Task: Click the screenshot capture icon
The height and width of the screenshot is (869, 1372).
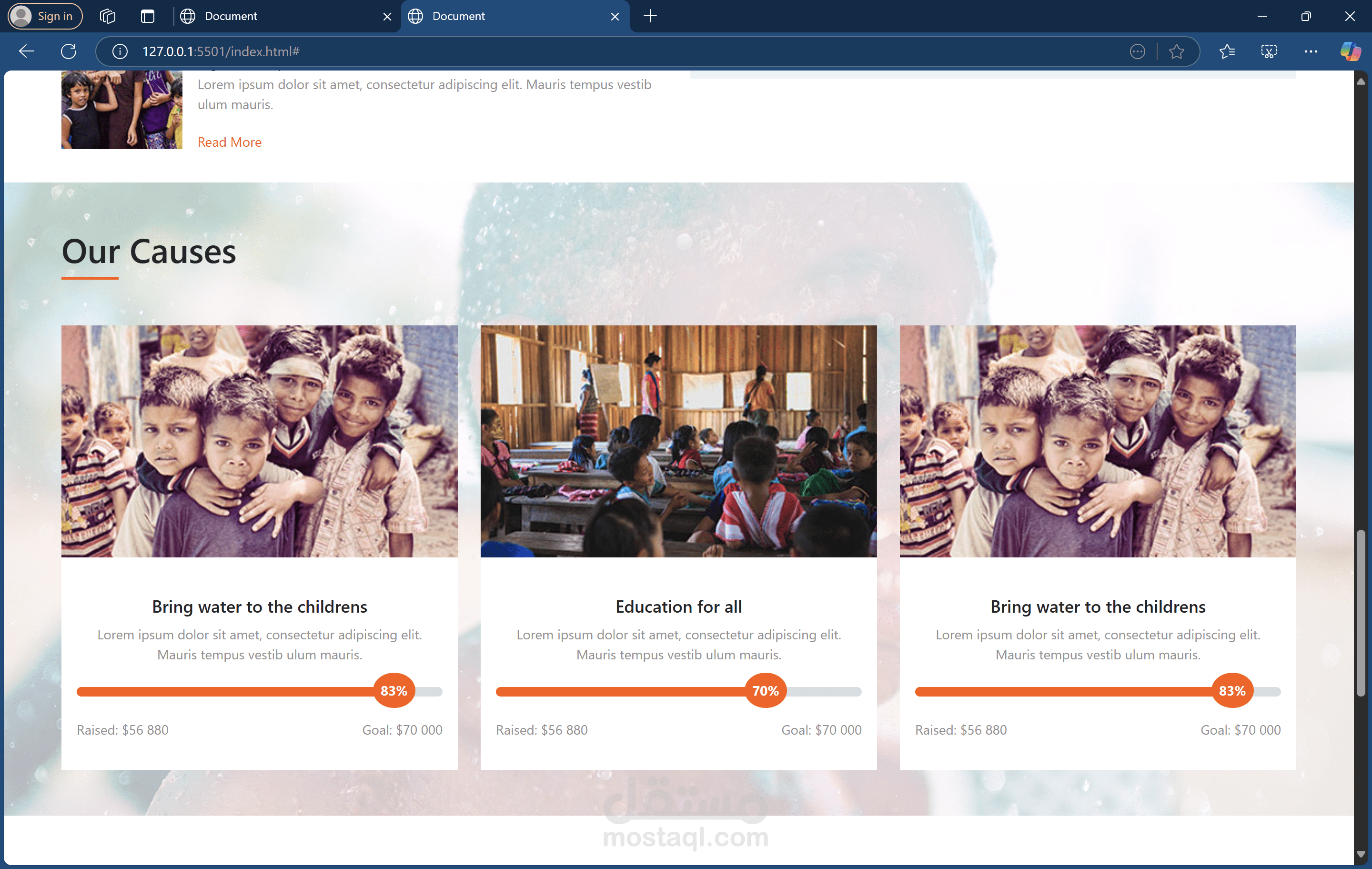Action: pyautogui.click(x=1269, y=51)
